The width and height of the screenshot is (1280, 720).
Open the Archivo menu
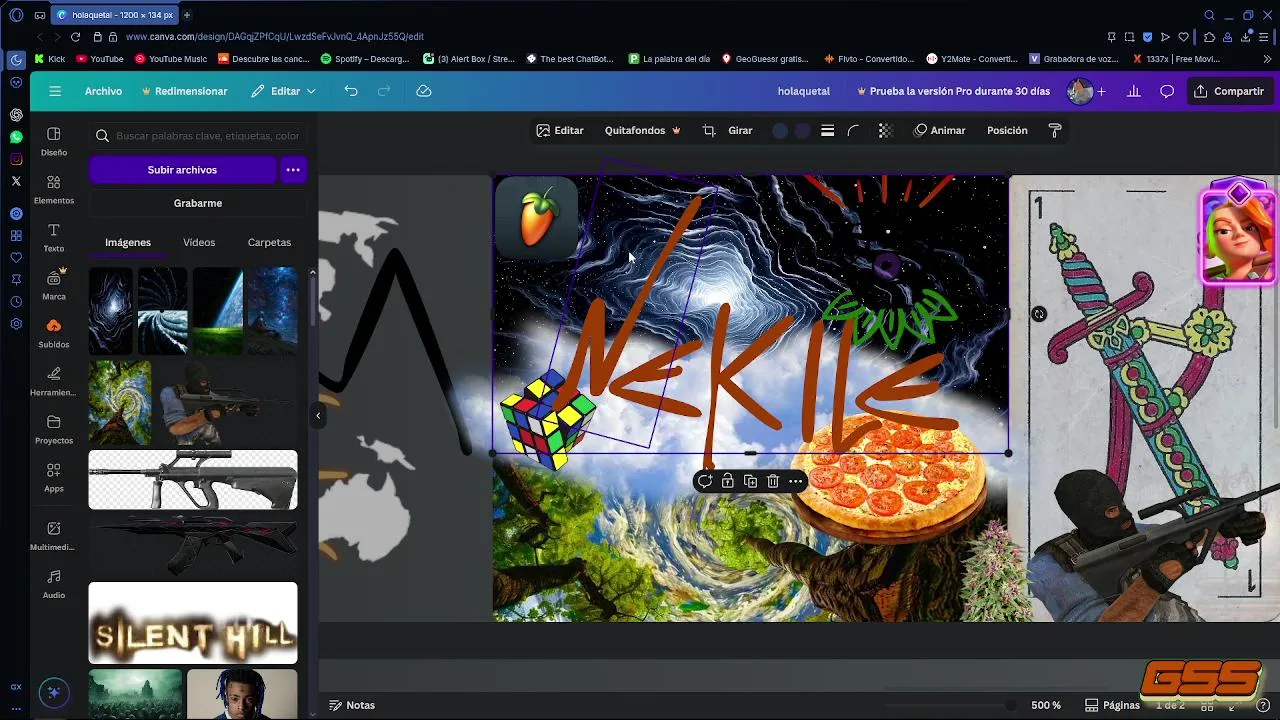pyautogui.click(x=103, y=91)
